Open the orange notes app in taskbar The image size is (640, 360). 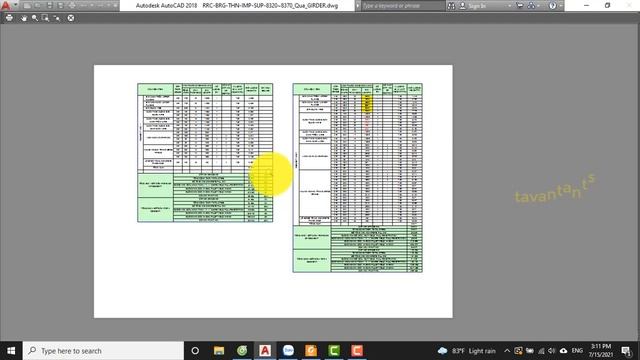[311, 351]
